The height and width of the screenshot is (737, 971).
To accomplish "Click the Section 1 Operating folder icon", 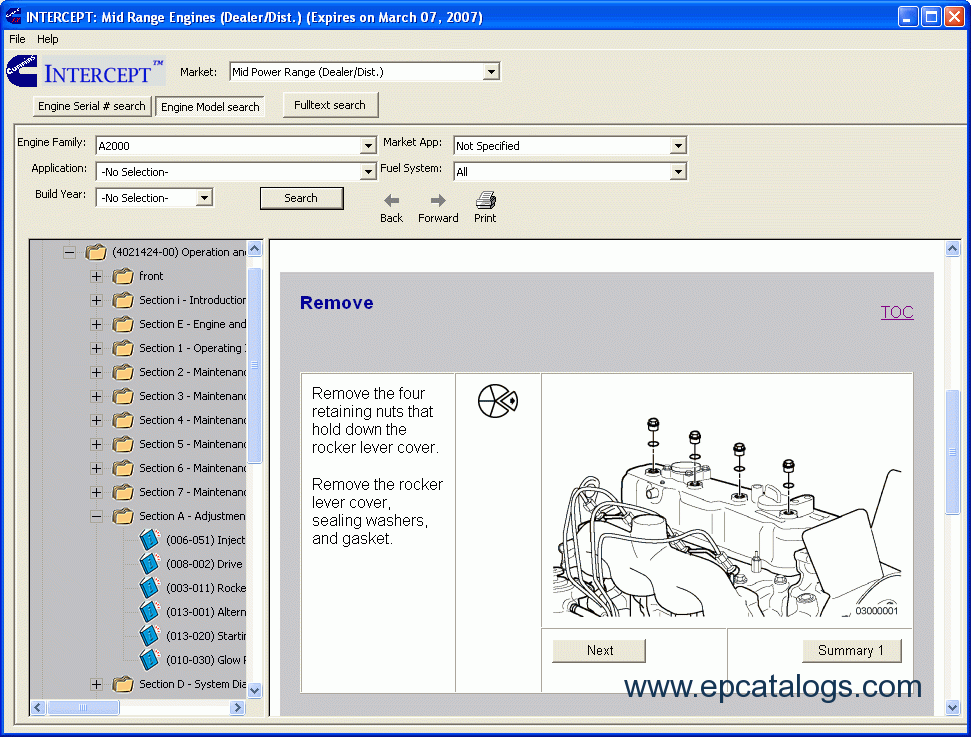I will (x=123, y=348).
